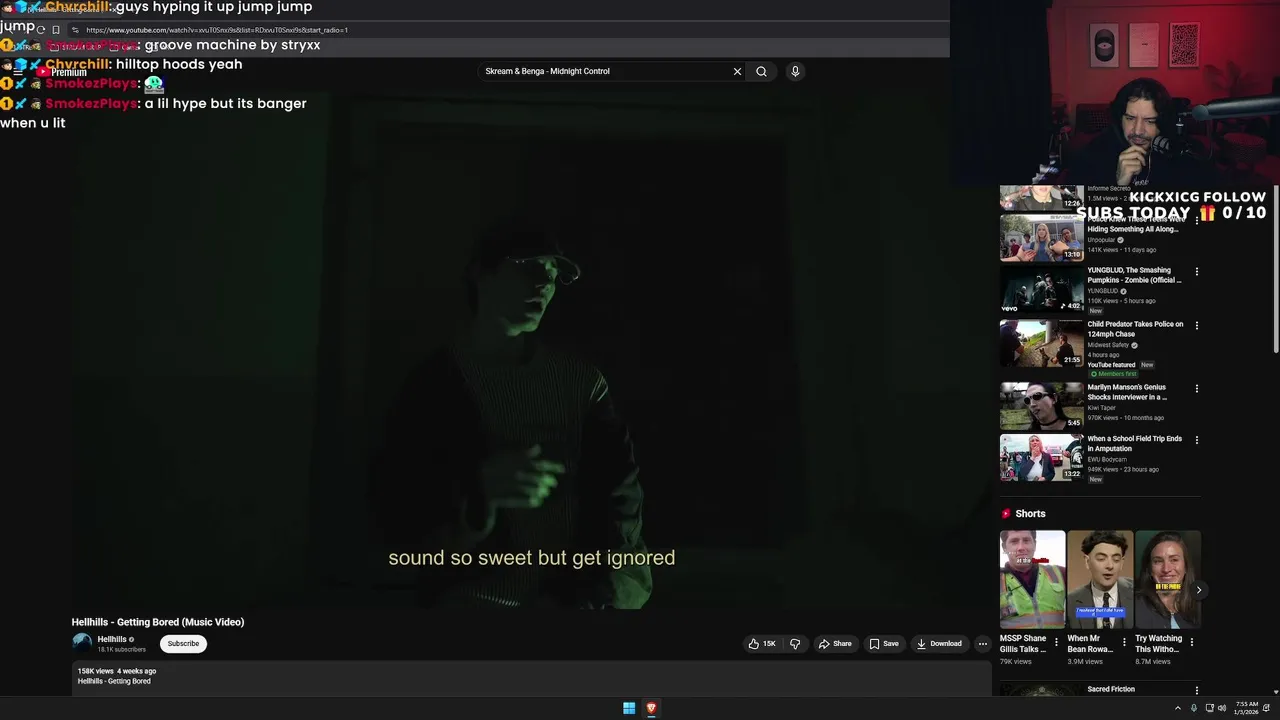Play Marilyn Manson's Genius video thumbnail
This screenshot has height=720, width=1280.
click(x=1042, y=405)
